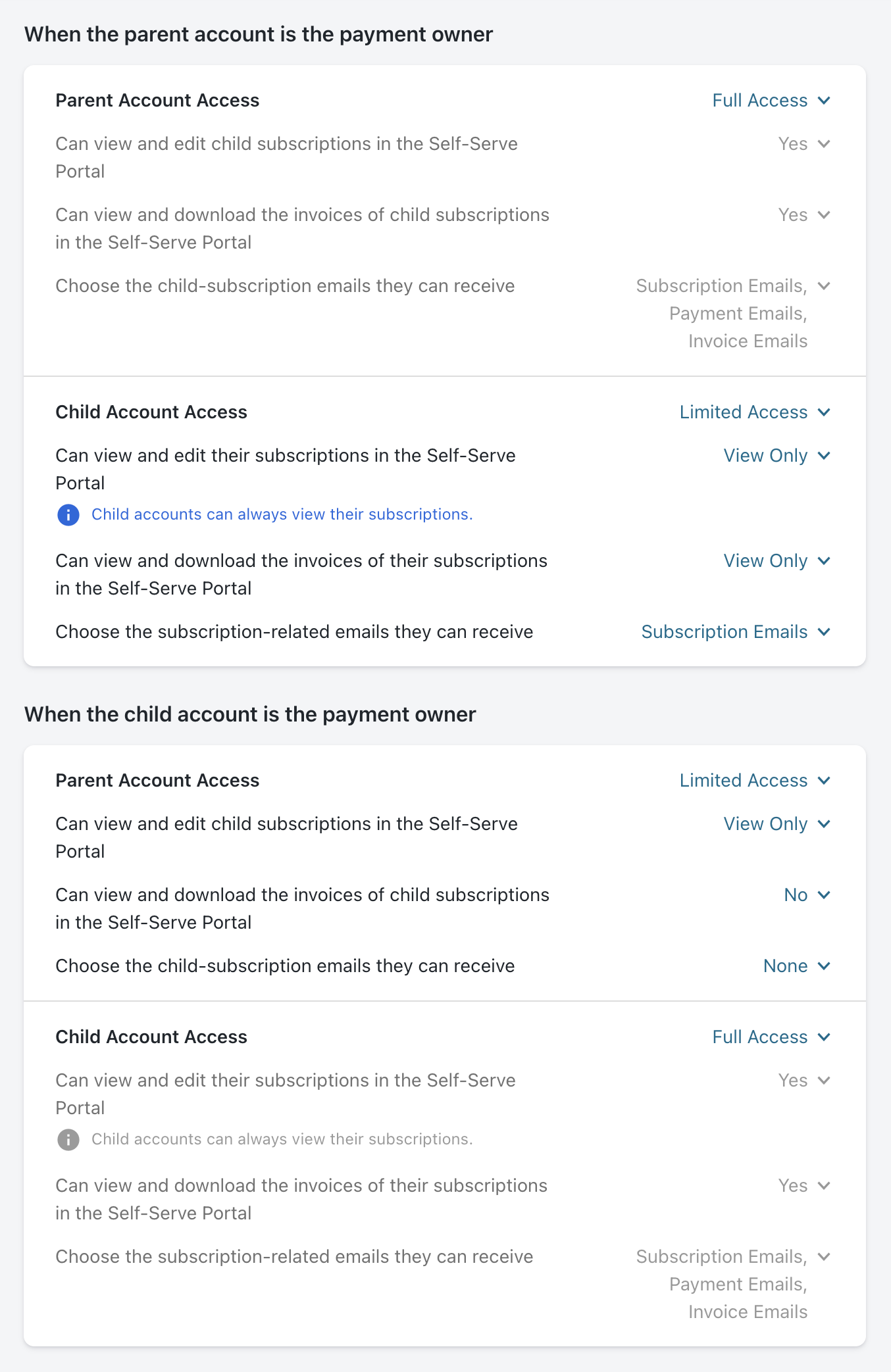The image size is (891, 1372).
Task: Open the child-owner Parent Account 'Limited Access' dropdown
Action: click(754, 781)
